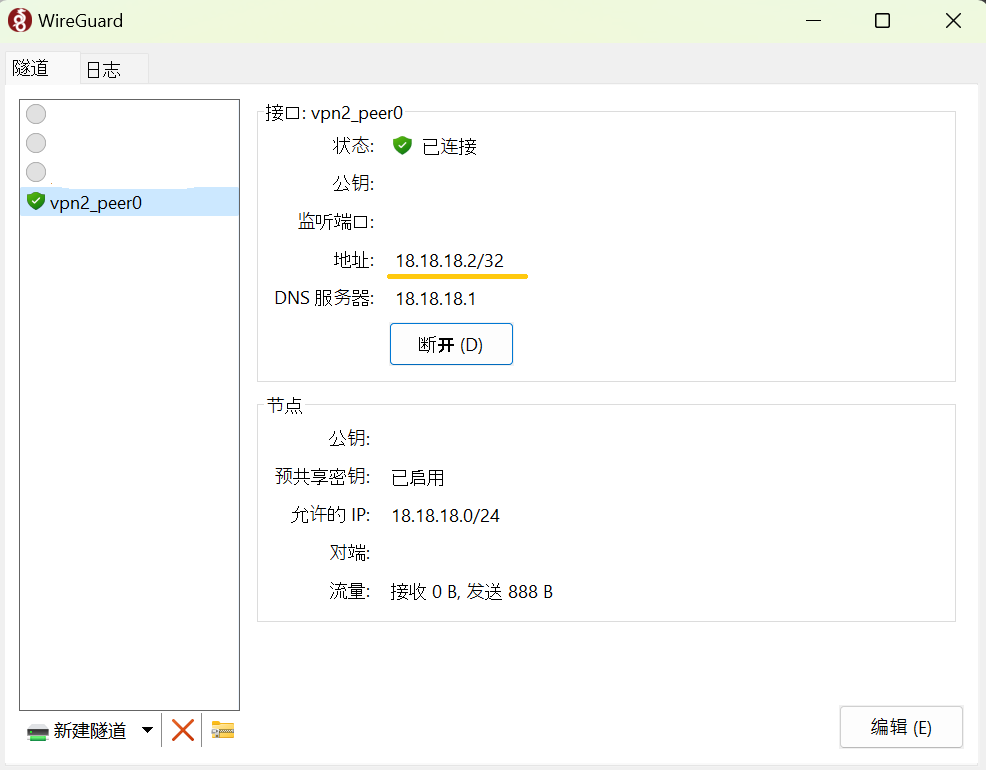The image size is (986, 770).
Task: Click the green connected shield next to 已连接
Action: click(402, 146)
